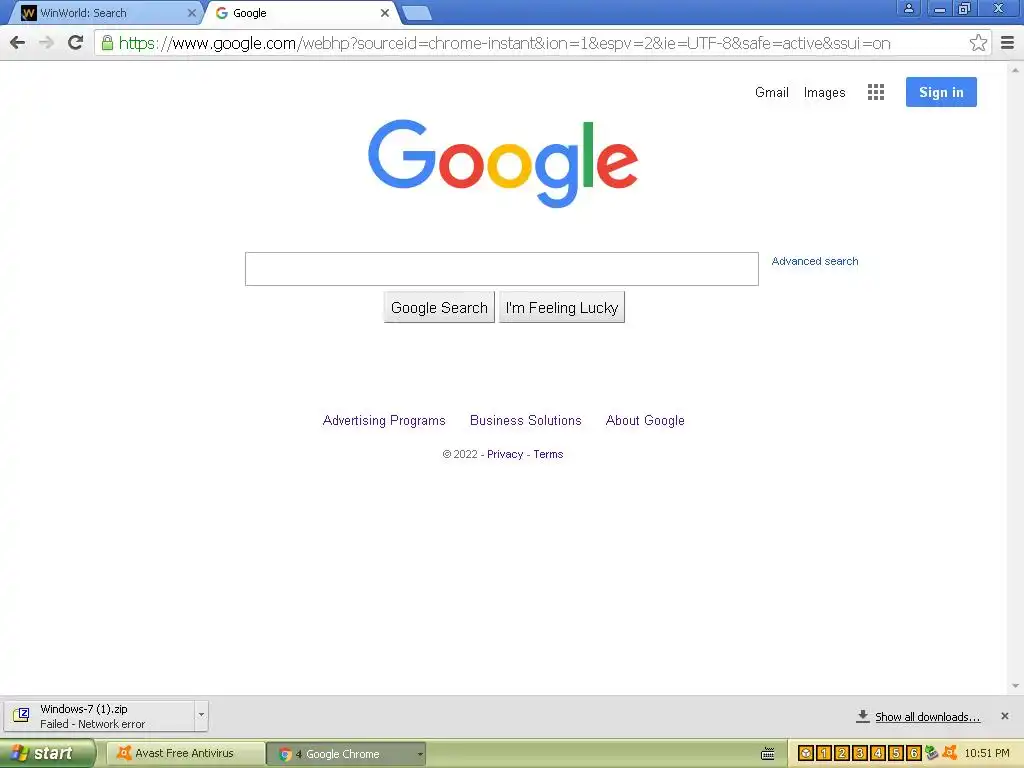This screenshot has width=1024, height=768.
Task: Click the green padlock in the address bar
Action: coord(107,43)
